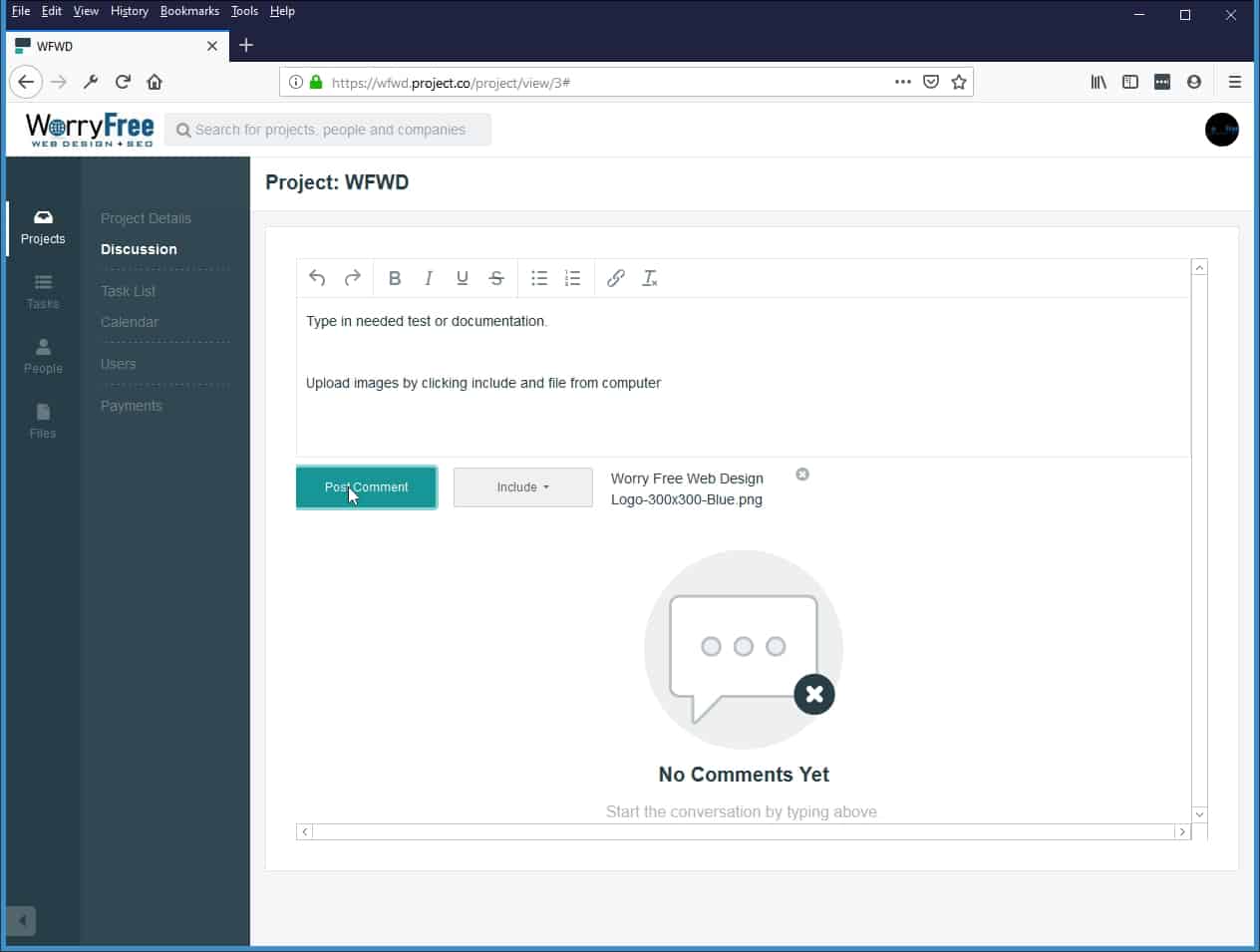The height and width of the screenshot is (952, 1260).
Task: Show site information for the URL
Action: 296,82
